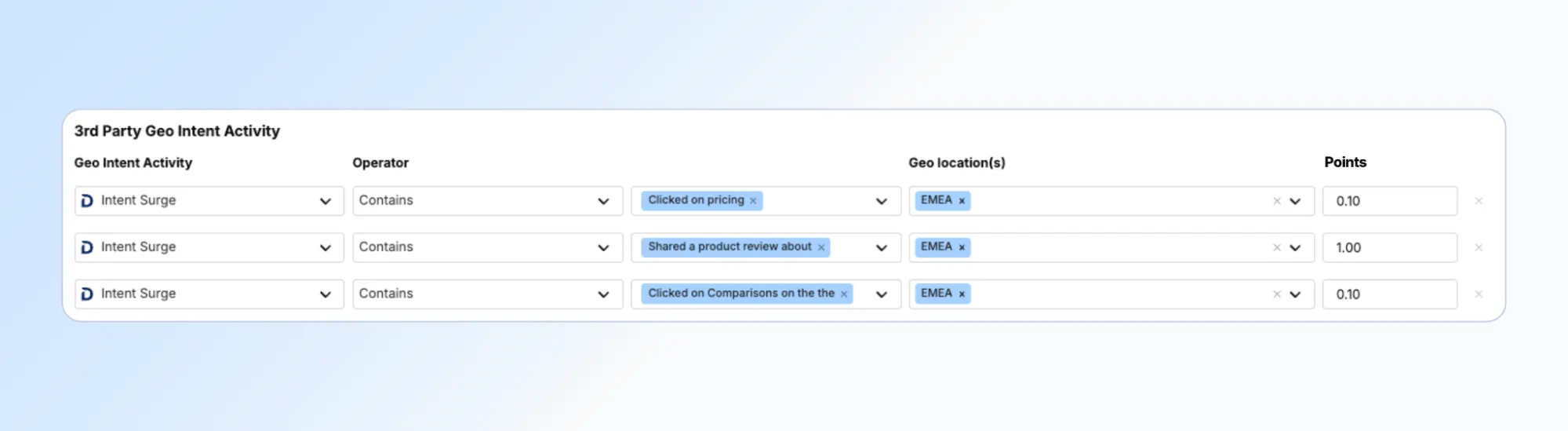1568x431 pixels.
Task: Delete the first intent activity row
Action: [x=1479, y=201]
